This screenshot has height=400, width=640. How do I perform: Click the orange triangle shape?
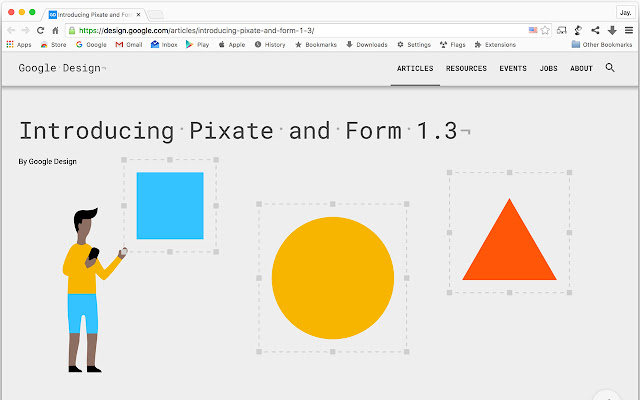(509, 245)
